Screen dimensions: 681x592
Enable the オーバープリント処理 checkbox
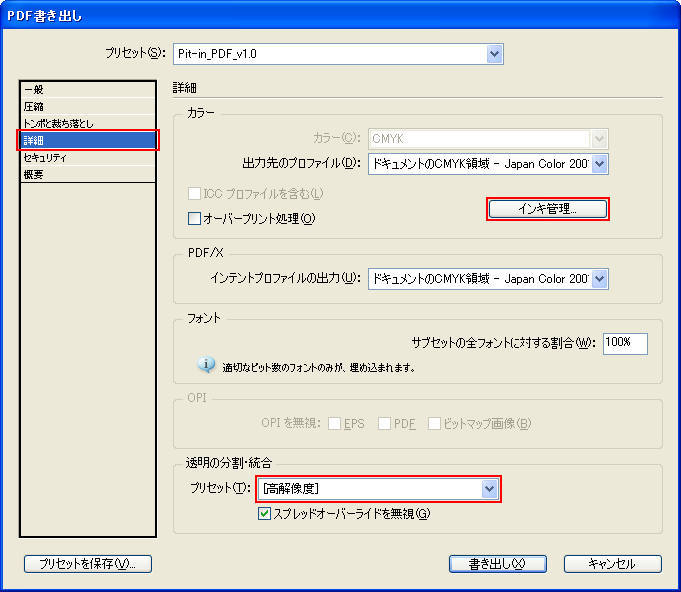click(x=195, y=218)
